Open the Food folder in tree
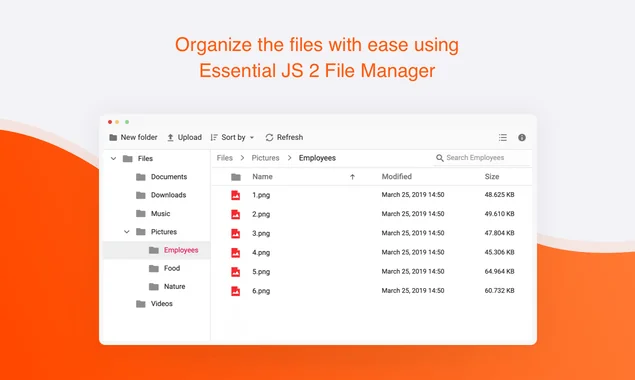Viewport: 635px width, 380px height. point(172,268)
